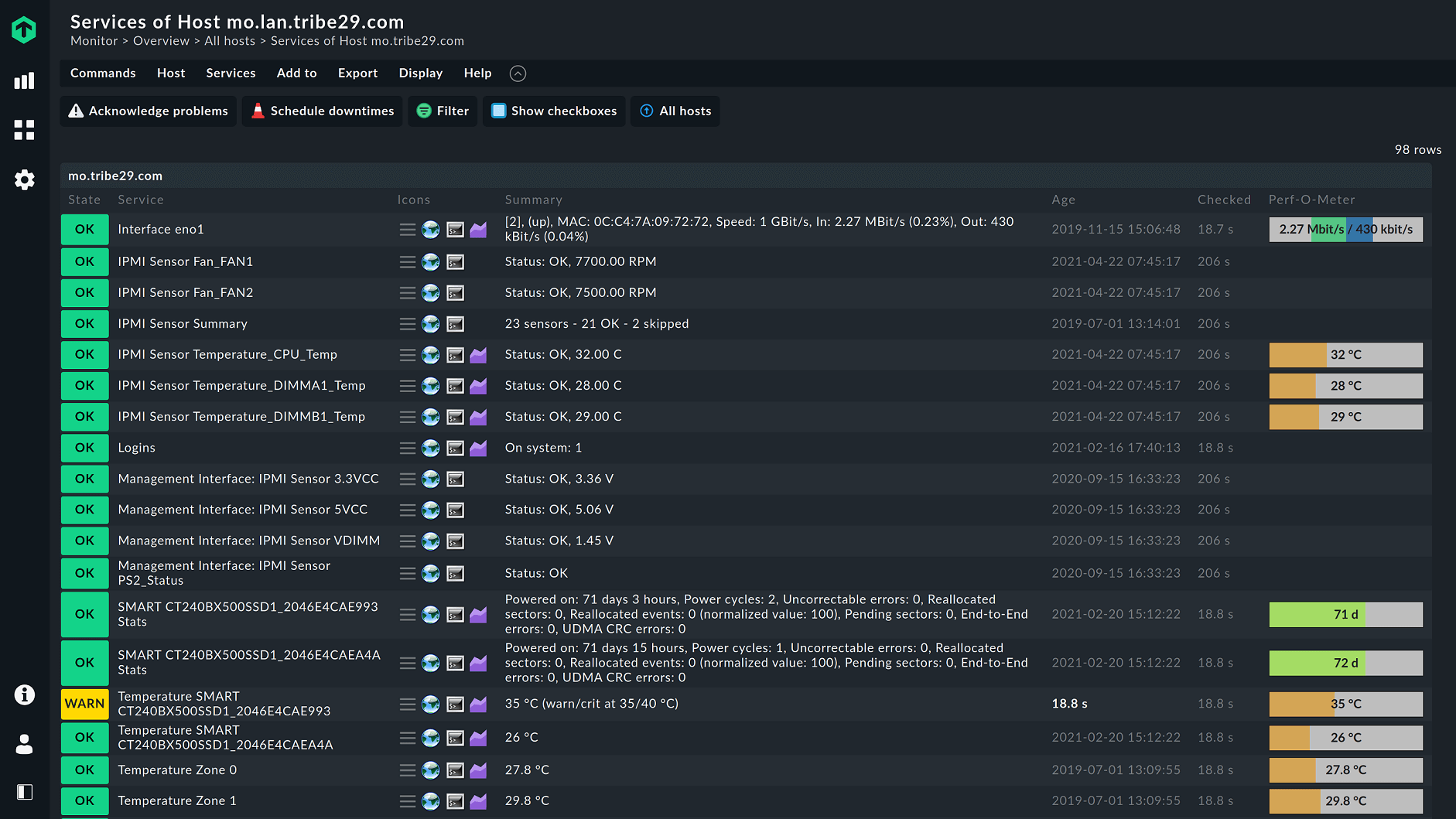Sort by the Perf-O-Meter column header
The width and height of the screenshot is (1456, 819).
point(1312,200)
